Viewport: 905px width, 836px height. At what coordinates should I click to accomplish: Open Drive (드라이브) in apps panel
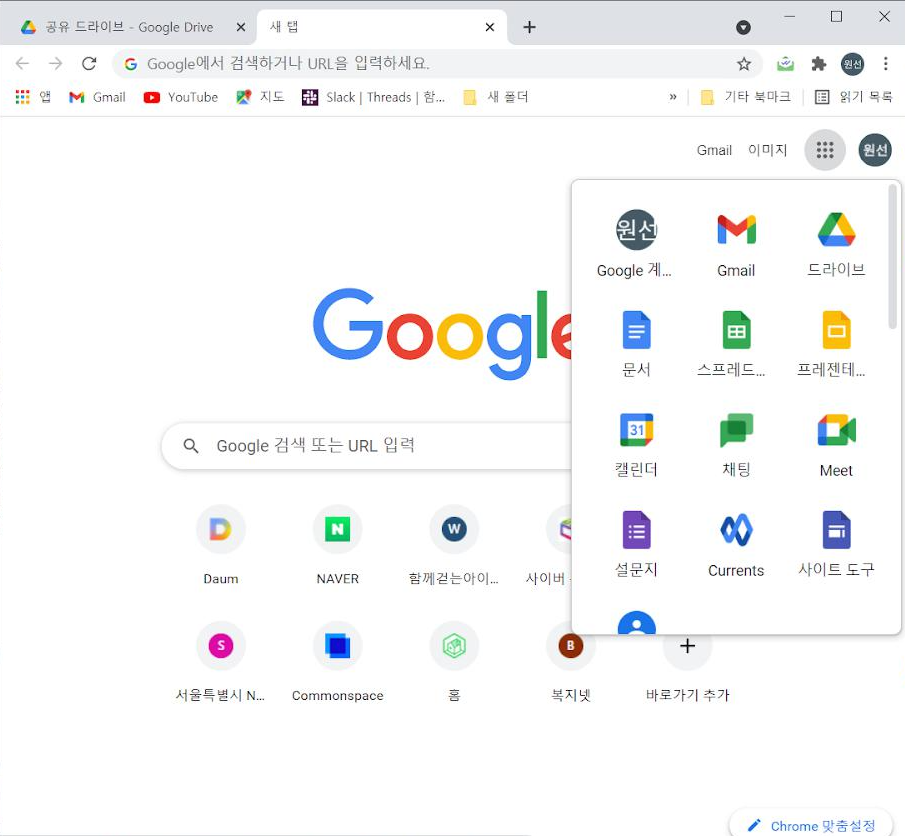pyautogui.click(x=836, y=245)
